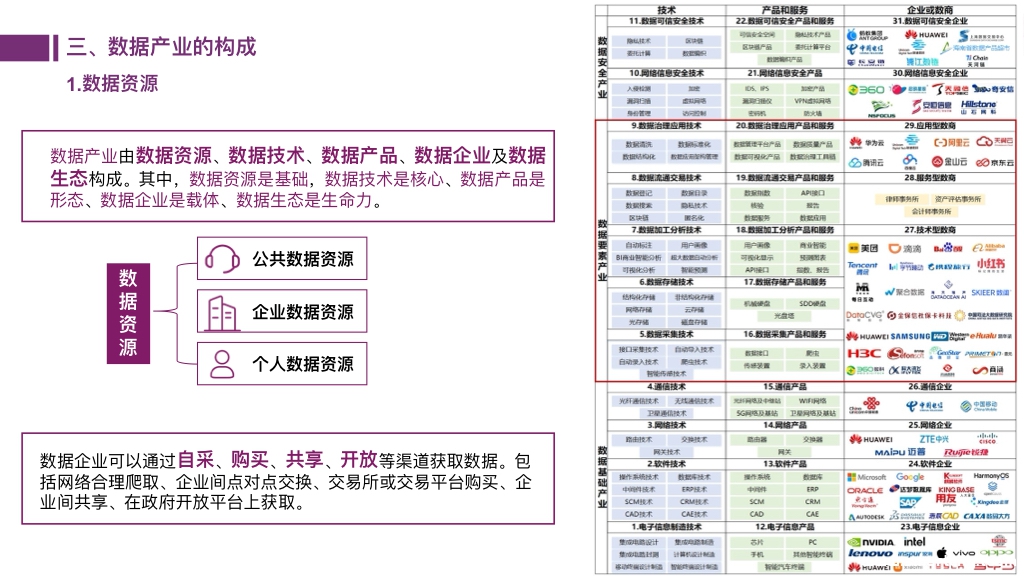The height and width of the screenshot is (576, 1024).
Task: Click heading 21.网络信息安全产品
Action: (x=784, y=73)
